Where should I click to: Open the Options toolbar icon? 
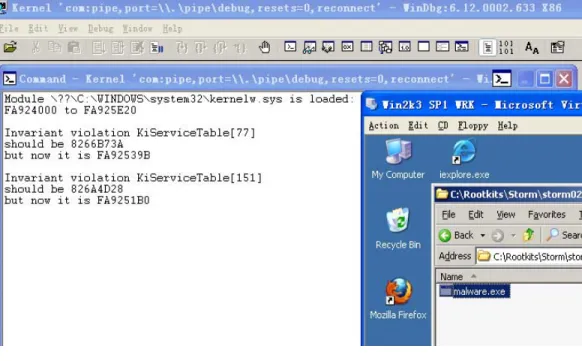[x=558, y=47]
